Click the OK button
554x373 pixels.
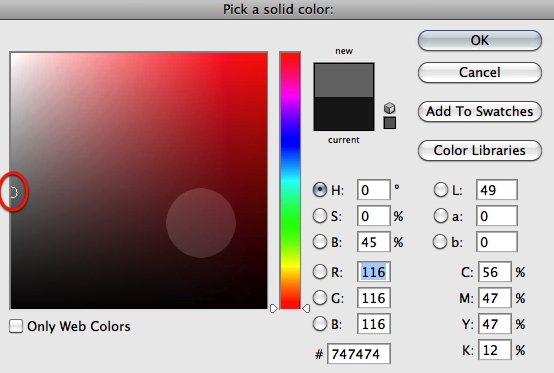point(479,40)
